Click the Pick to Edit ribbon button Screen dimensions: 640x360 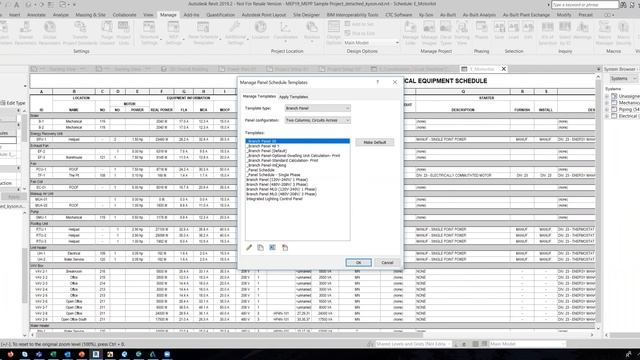click(359, 33)
